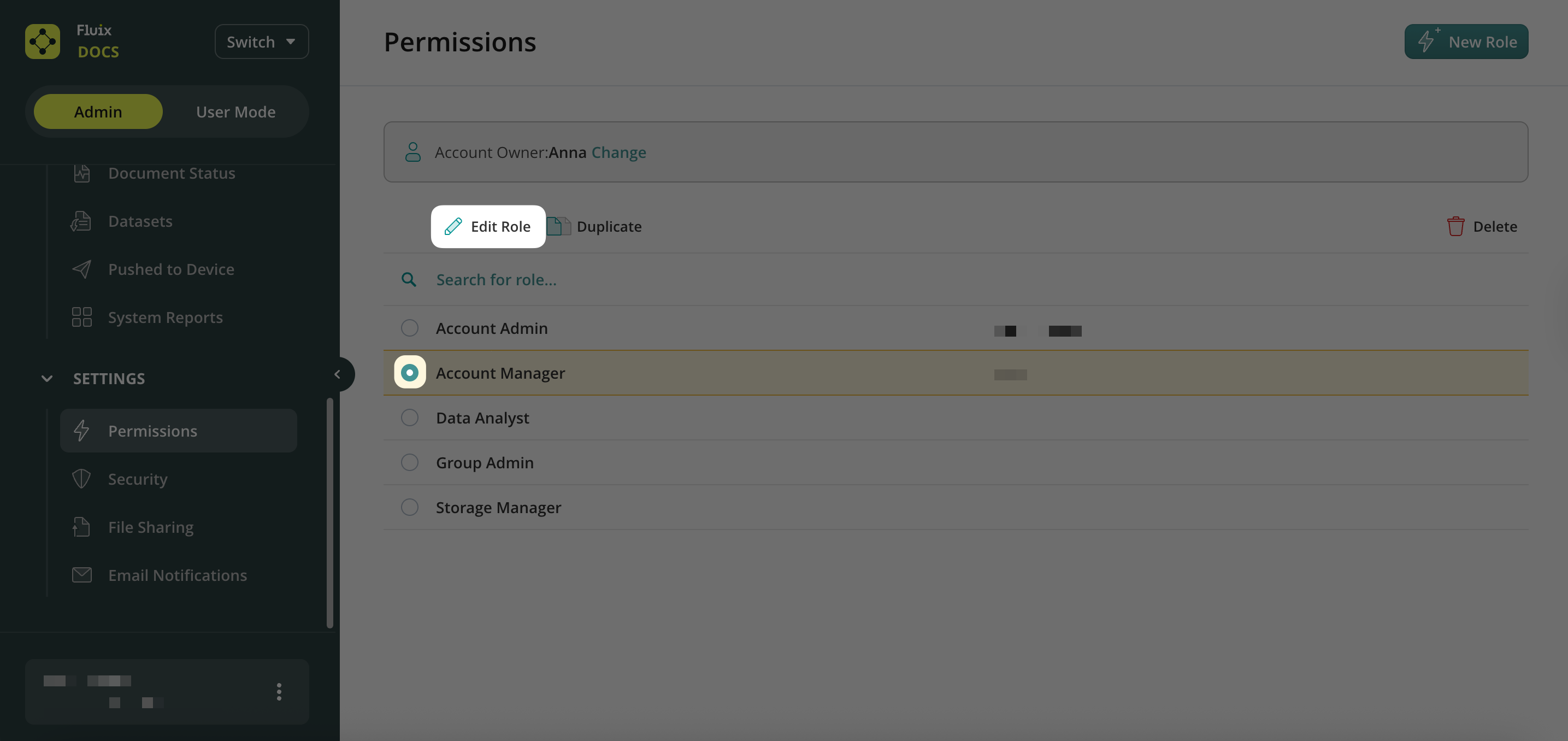Image resolution: width=1568 pixels, height=741 pixels.
Task: Click the Edit Role pencil icon
Action: click(453, 226)
